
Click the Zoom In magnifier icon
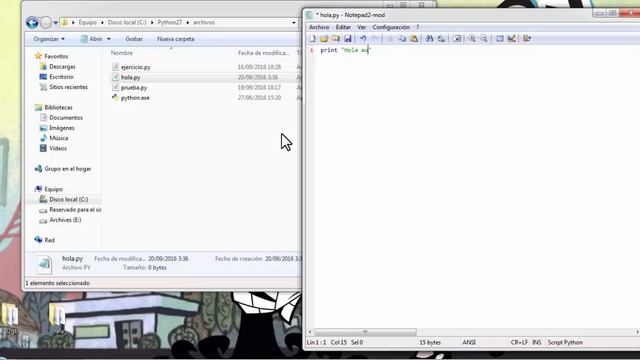(472, 39)
